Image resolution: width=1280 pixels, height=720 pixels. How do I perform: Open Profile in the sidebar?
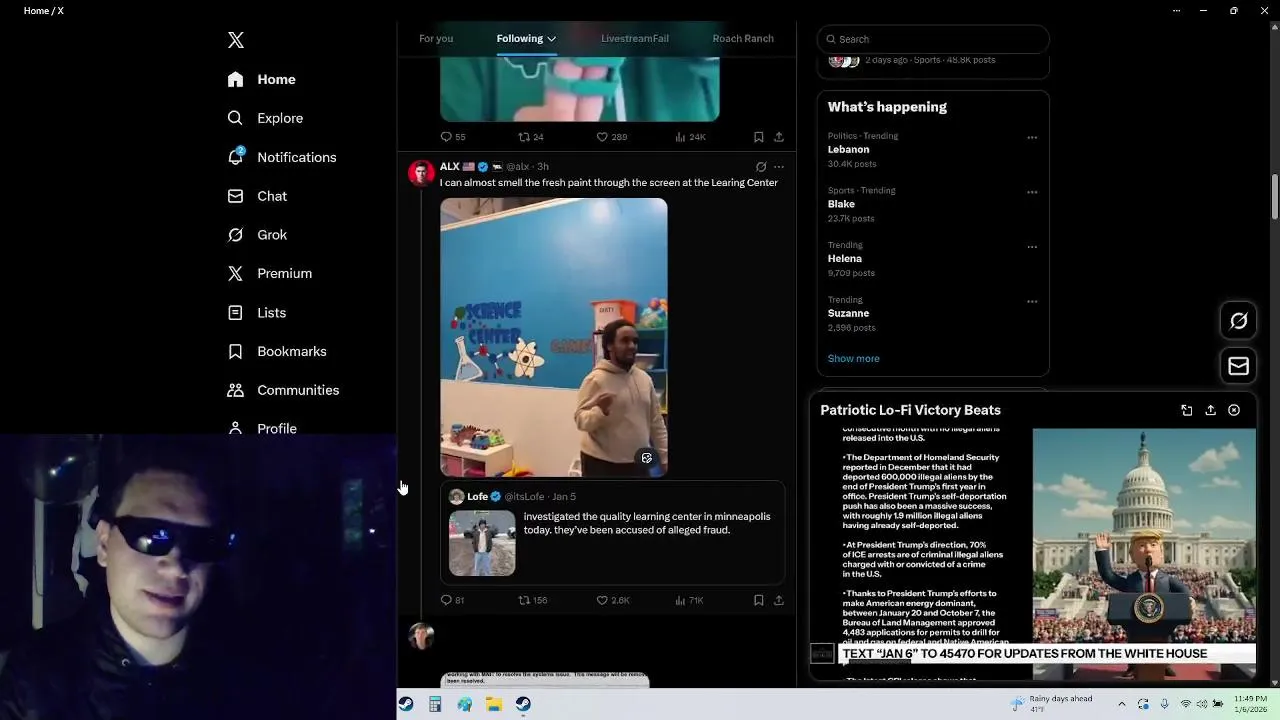pos(262,428)
